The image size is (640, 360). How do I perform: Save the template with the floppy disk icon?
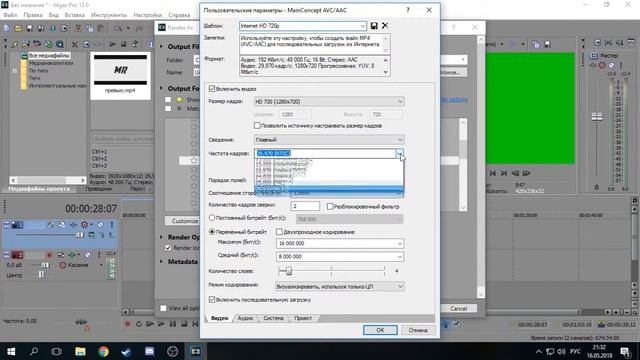click(374, 26)
